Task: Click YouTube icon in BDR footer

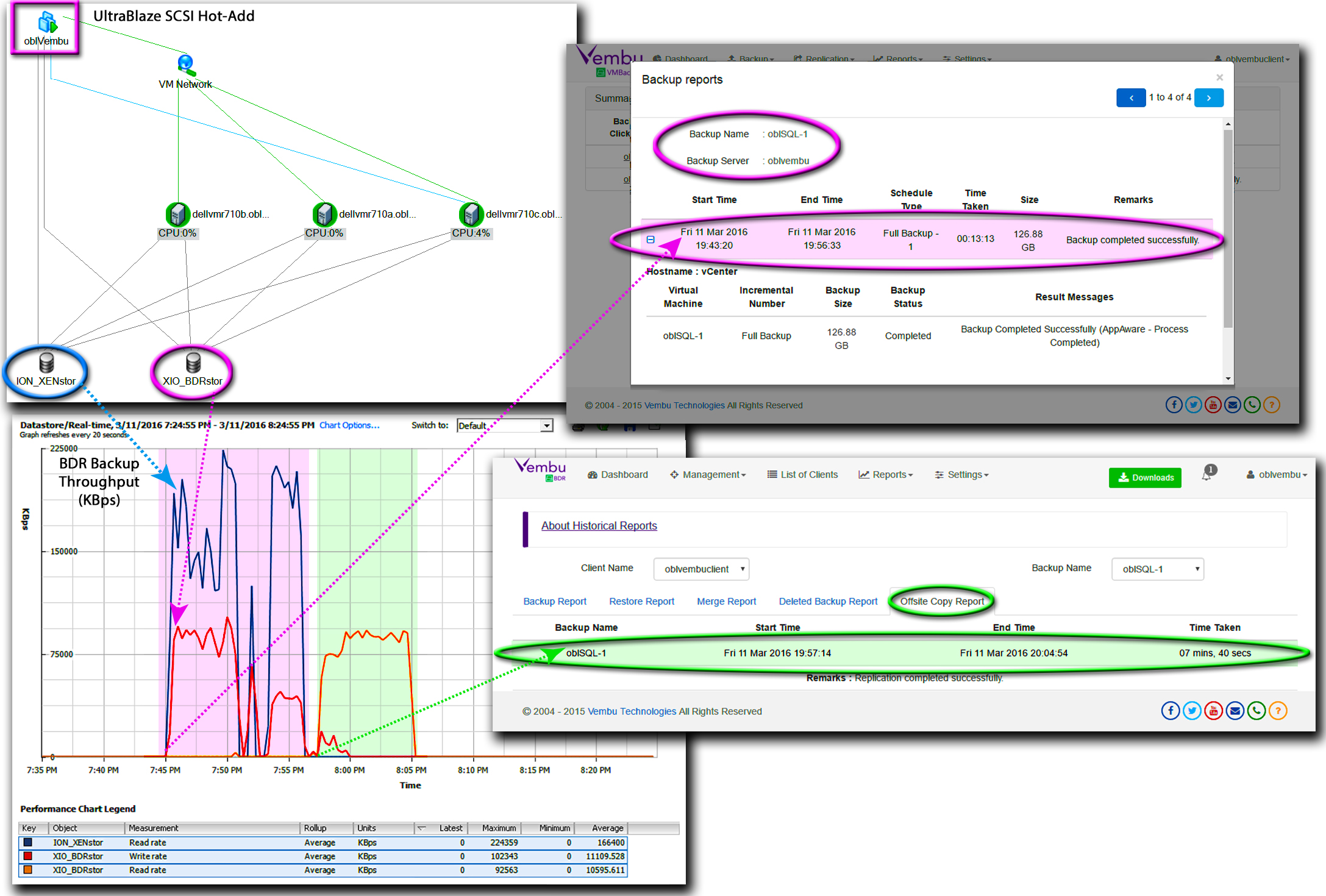Action: [1213, 711]
